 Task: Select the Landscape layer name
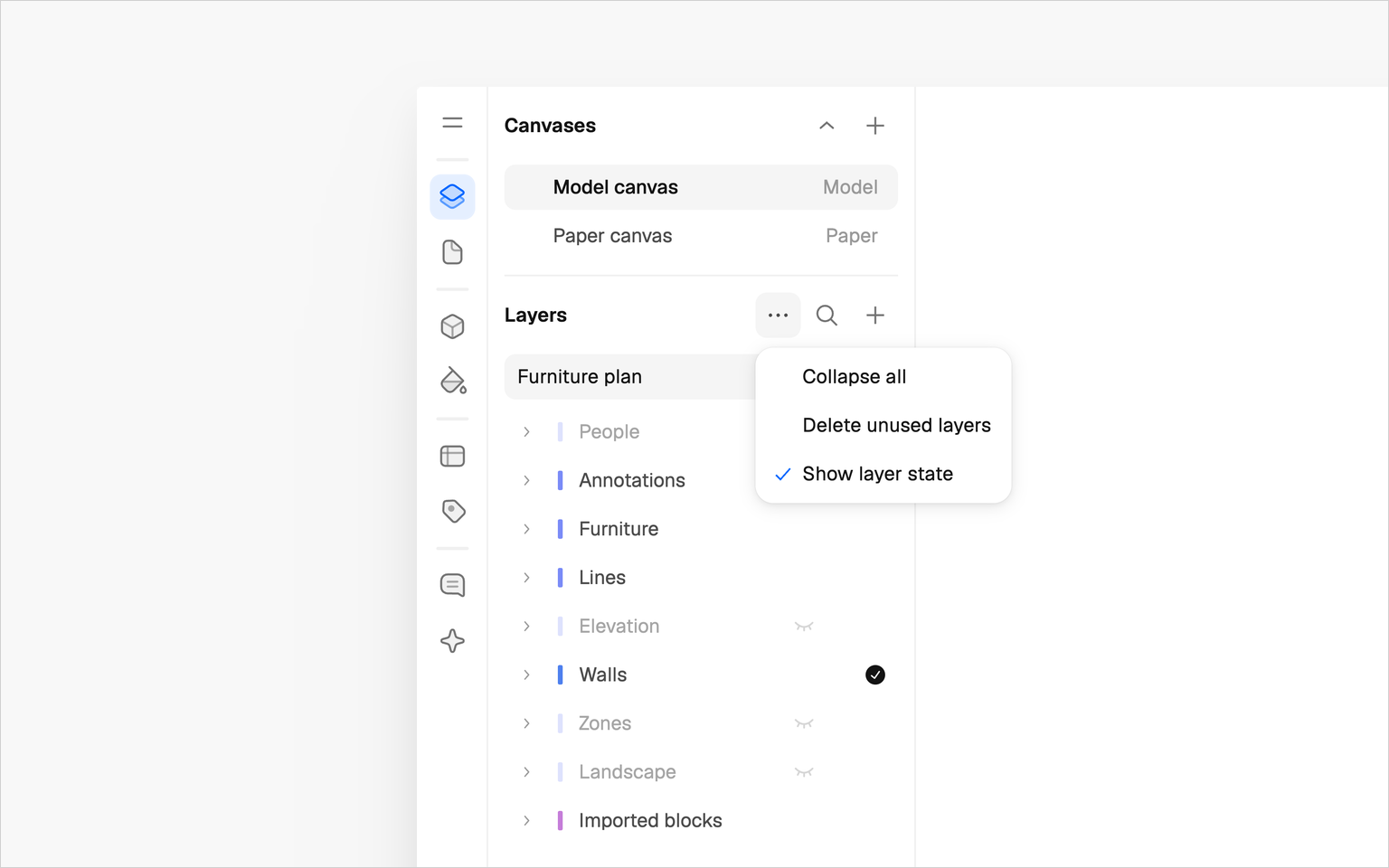coord(628,772)
